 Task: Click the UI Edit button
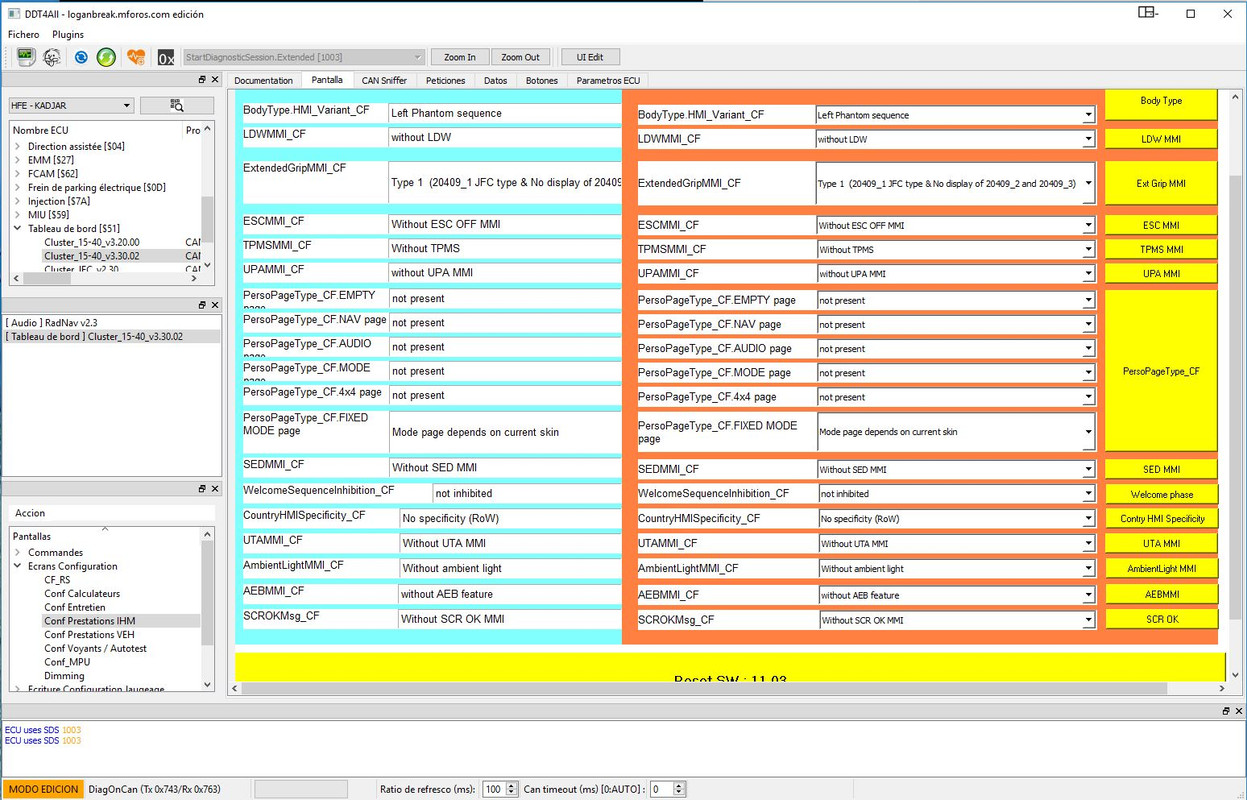coord(590,57)
